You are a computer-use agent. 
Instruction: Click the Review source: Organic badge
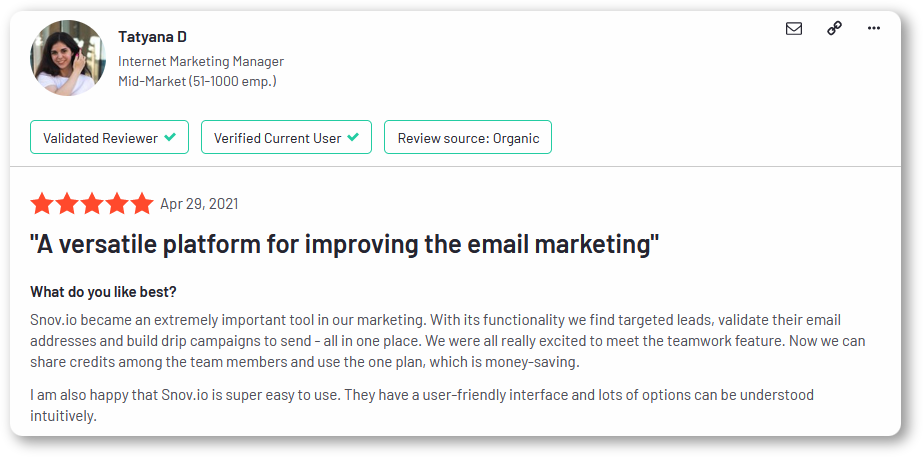(x=468, y=137)
